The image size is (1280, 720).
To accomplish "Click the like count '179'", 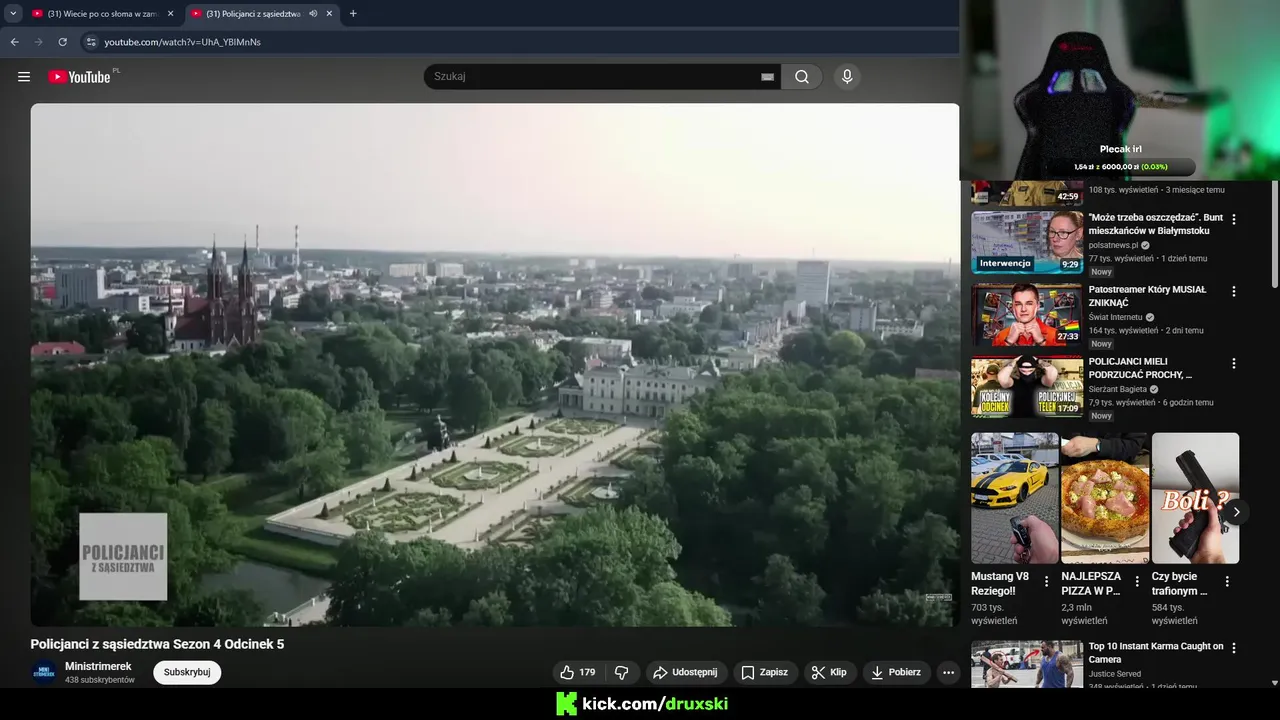I will tap(587, 673).
